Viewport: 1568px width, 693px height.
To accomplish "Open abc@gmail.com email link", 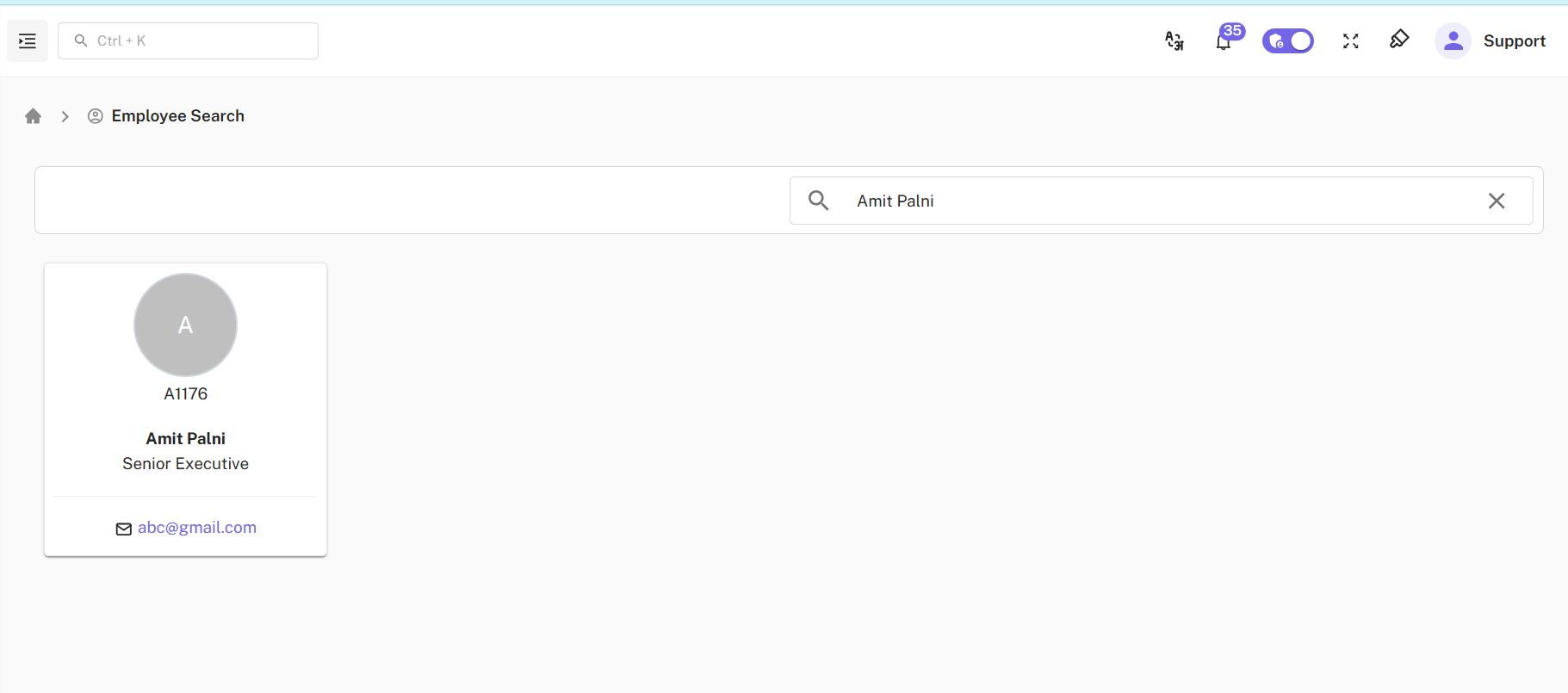I will [x=197, y=527].
